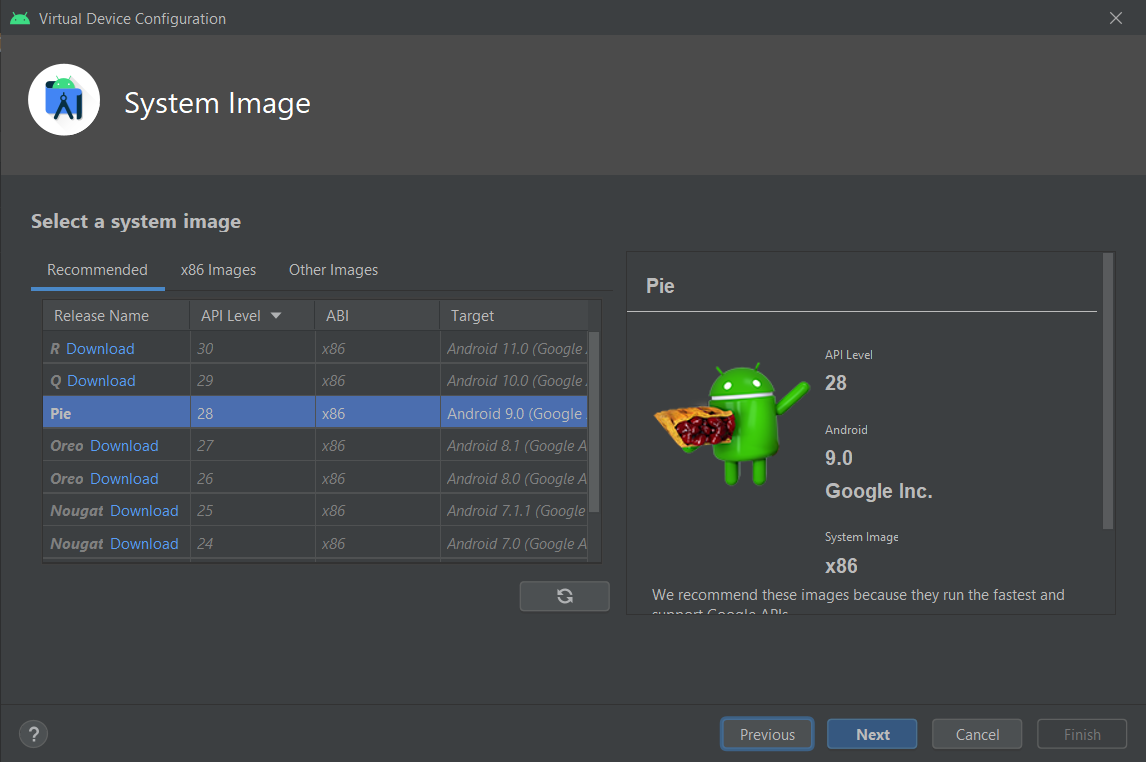Download the Oreo API 26 image

(x=124, y=479)
